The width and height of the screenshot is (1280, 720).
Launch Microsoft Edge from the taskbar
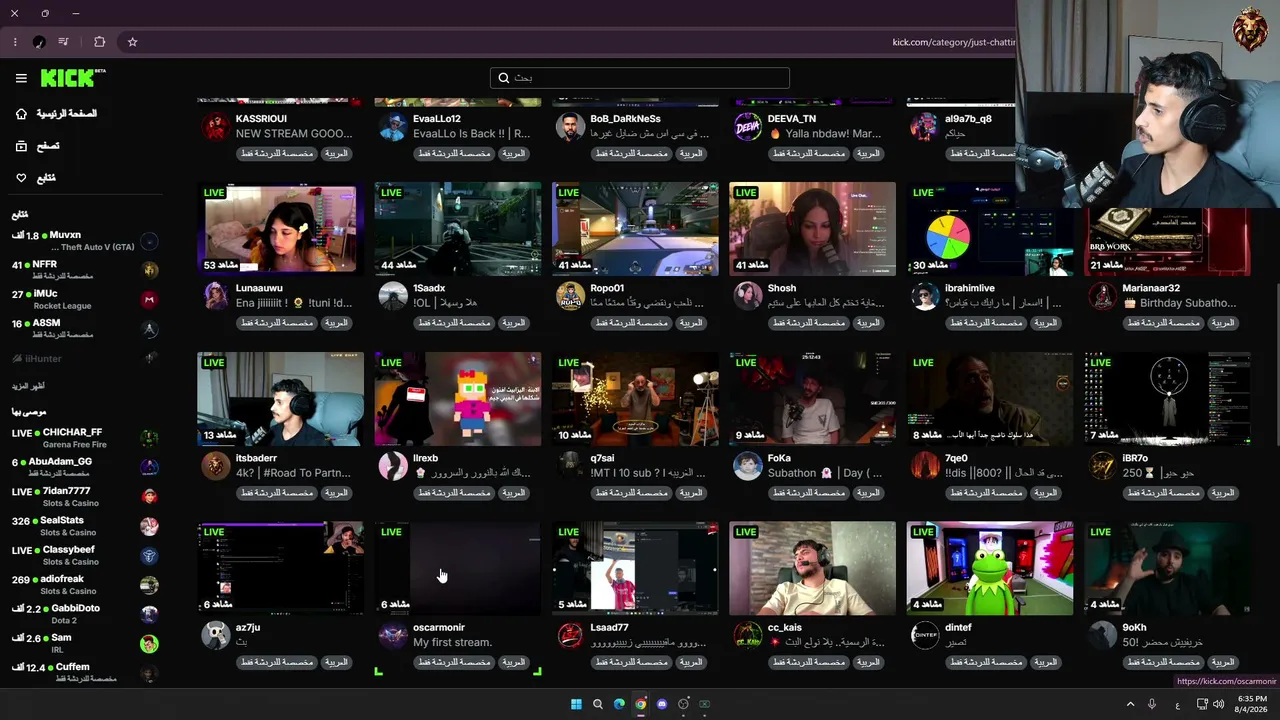click(x=619, y=704)
